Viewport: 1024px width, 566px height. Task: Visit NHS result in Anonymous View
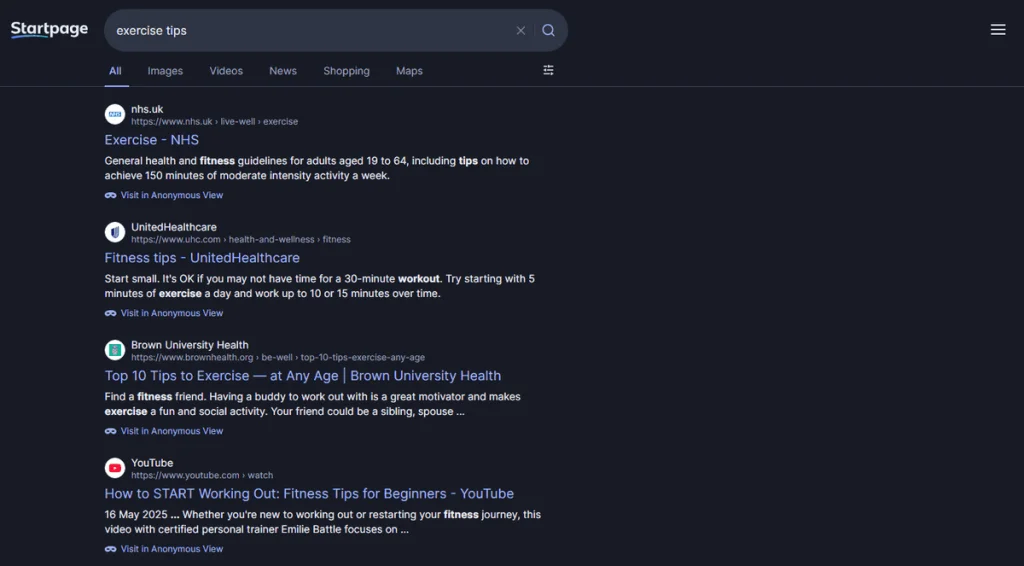(172, 195)
